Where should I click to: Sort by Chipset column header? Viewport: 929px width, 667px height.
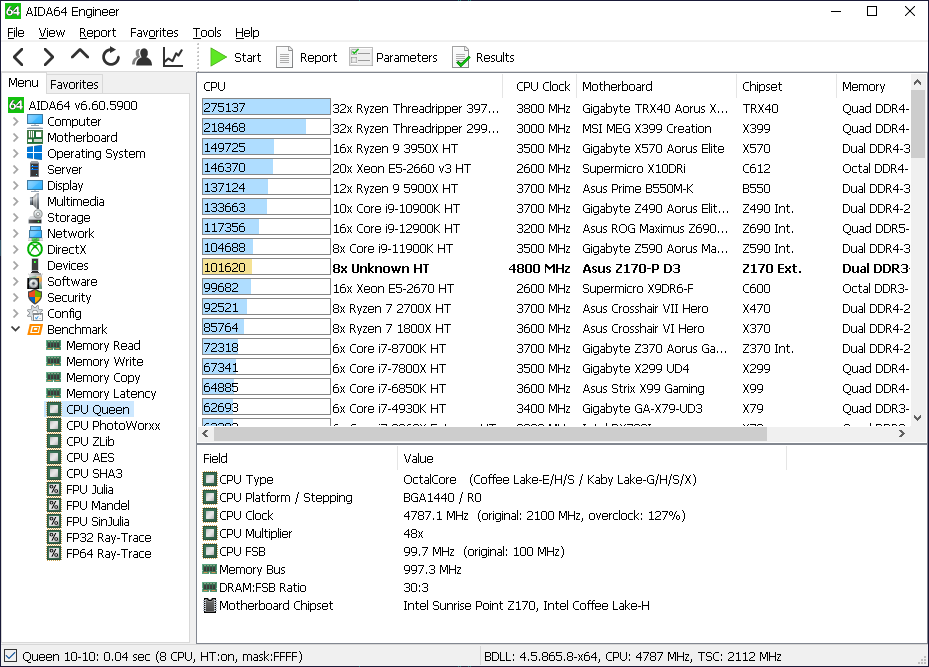786,86
